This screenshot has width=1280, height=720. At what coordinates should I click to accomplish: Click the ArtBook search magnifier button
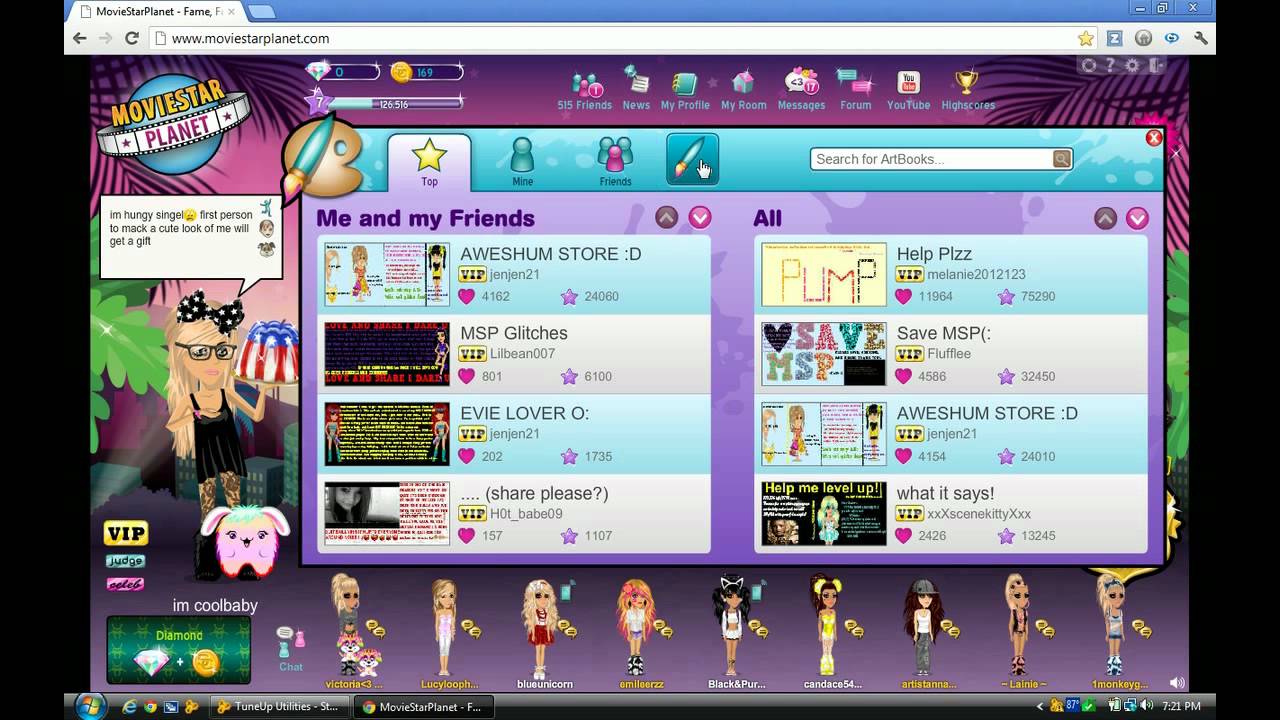[1061, 159]
